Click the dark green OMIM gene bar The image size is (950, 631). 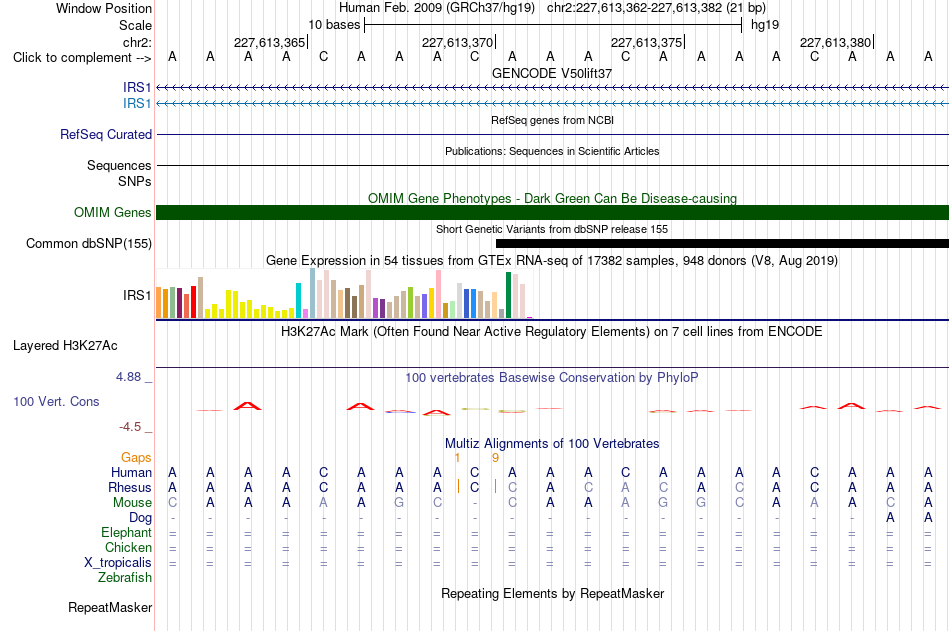pyautogui.click(x=552, y=212)
